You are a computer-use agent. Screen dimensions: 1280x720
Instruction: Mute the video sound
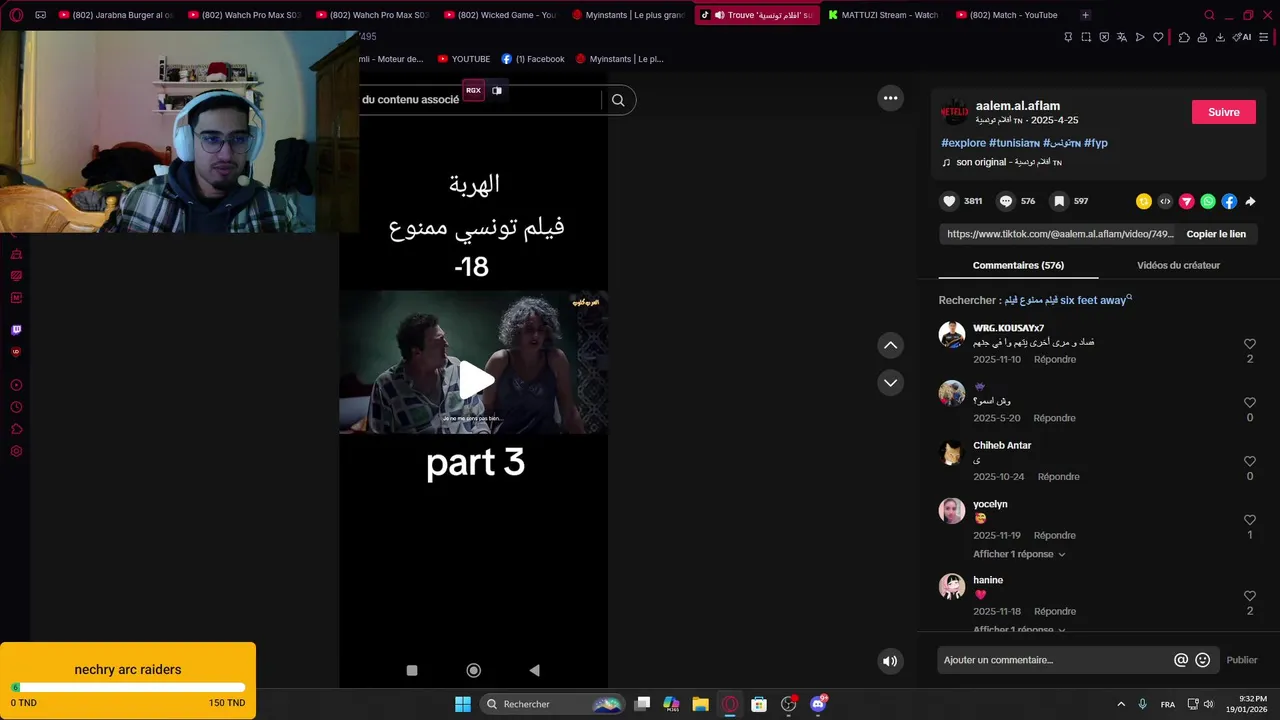[x=890, y=661]
